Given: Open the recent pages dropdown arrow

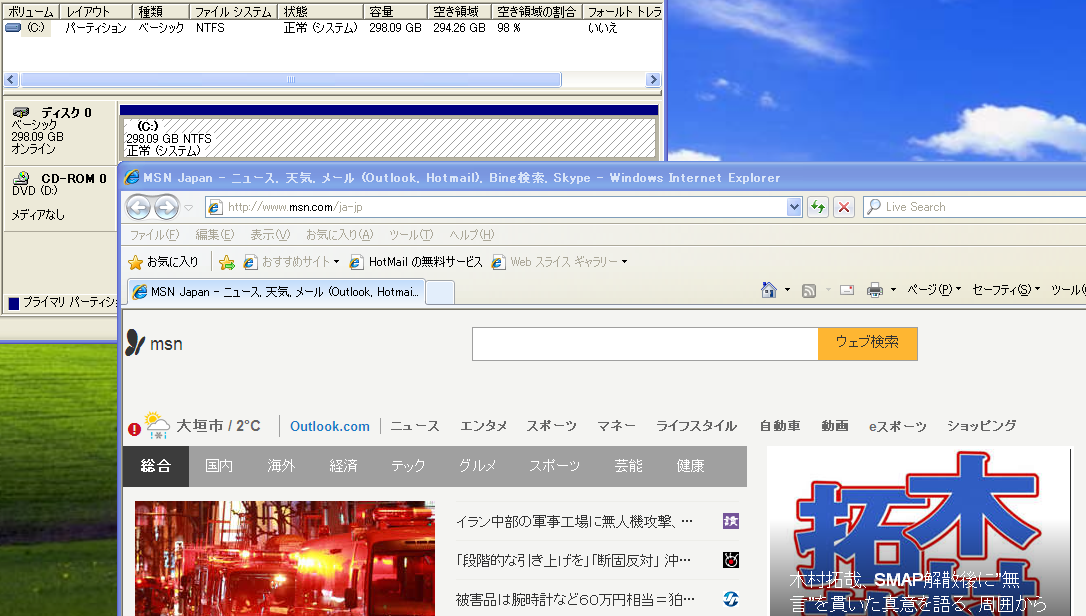Looking at the screenshot, I should (188, 207).
